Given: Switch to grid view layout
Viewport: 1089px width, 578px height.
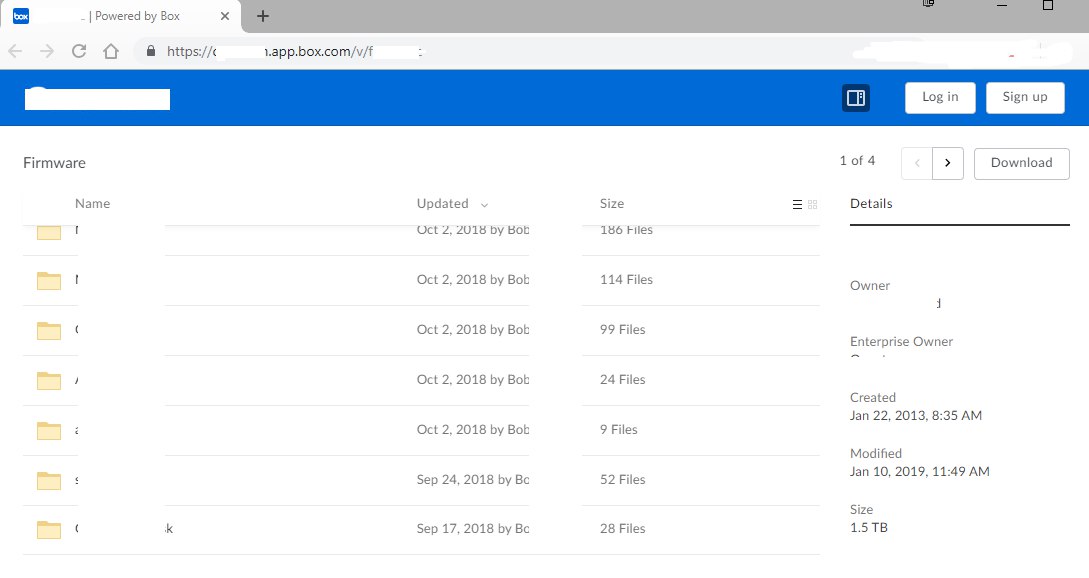Looking at the screenshot, I should click(812, 204).
